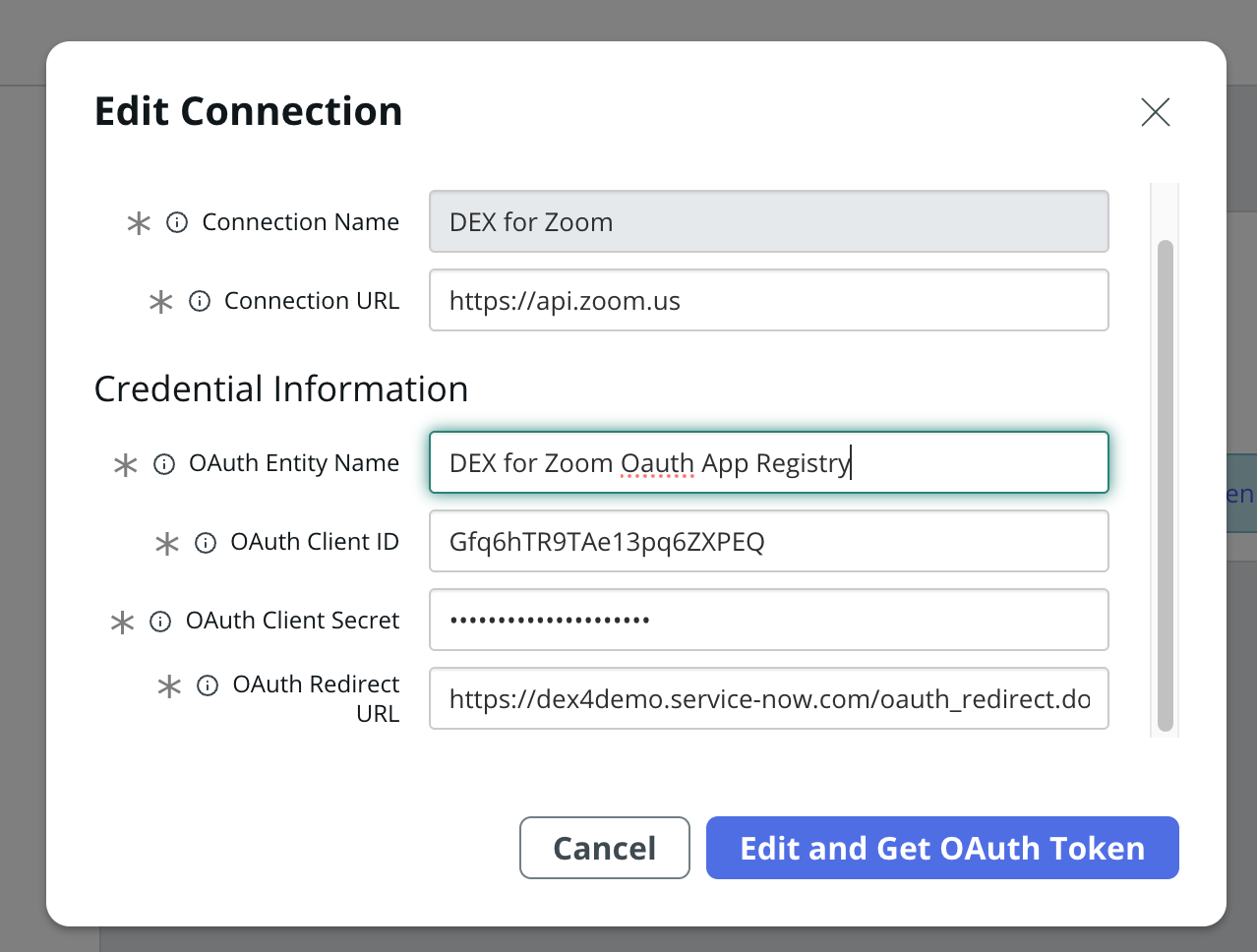The image size is (1257, 952).
Task: Click the OAuth Client Secret label
Action: 293,621
